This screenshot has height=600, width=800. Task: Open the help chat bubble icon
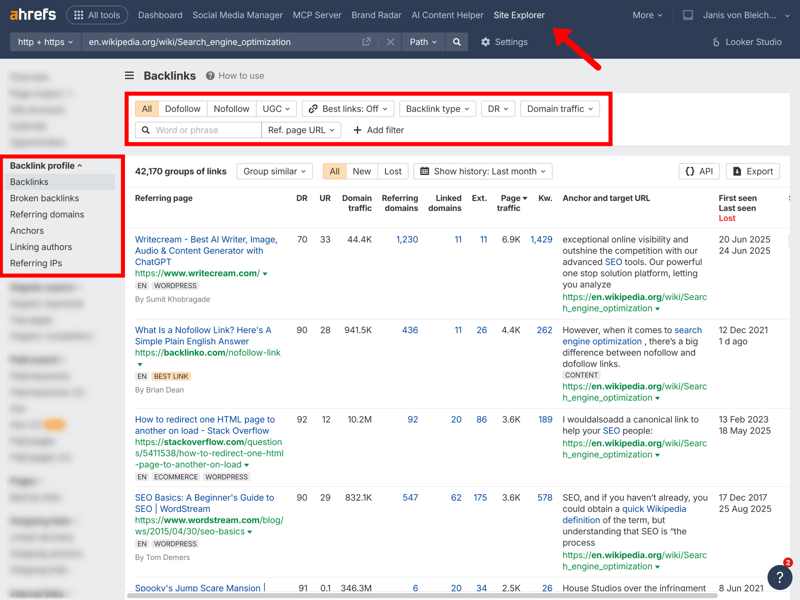[779, 577]
